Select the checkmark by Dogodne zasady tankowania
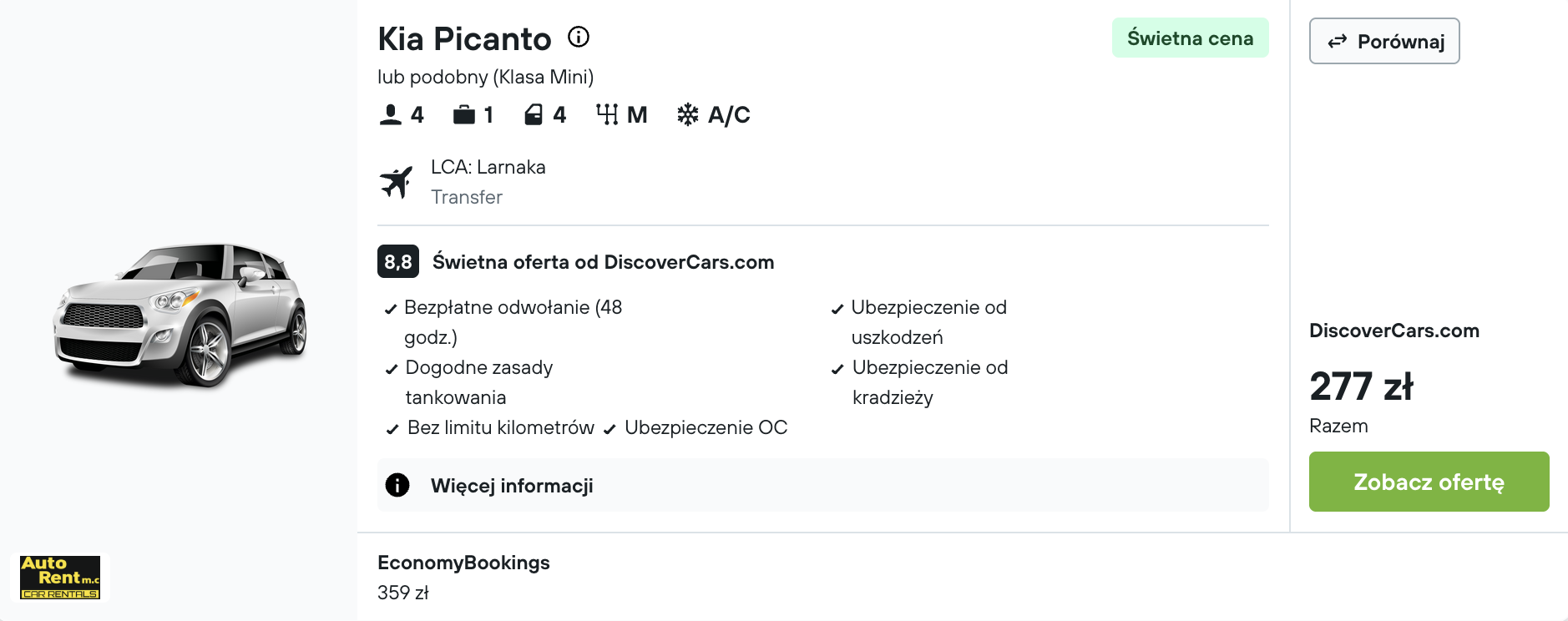This screenshot has height=621, width=1568. (391, 369)
